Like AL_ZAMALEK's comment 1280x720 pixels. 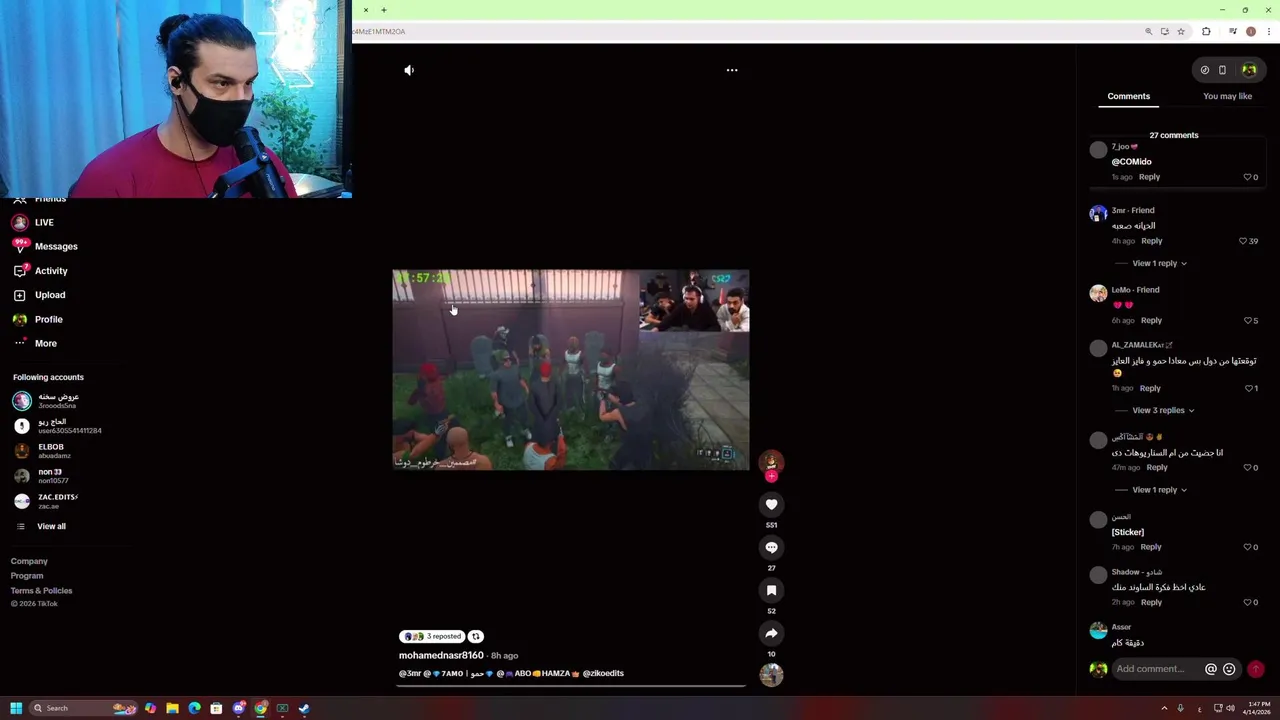(1248, 388)
